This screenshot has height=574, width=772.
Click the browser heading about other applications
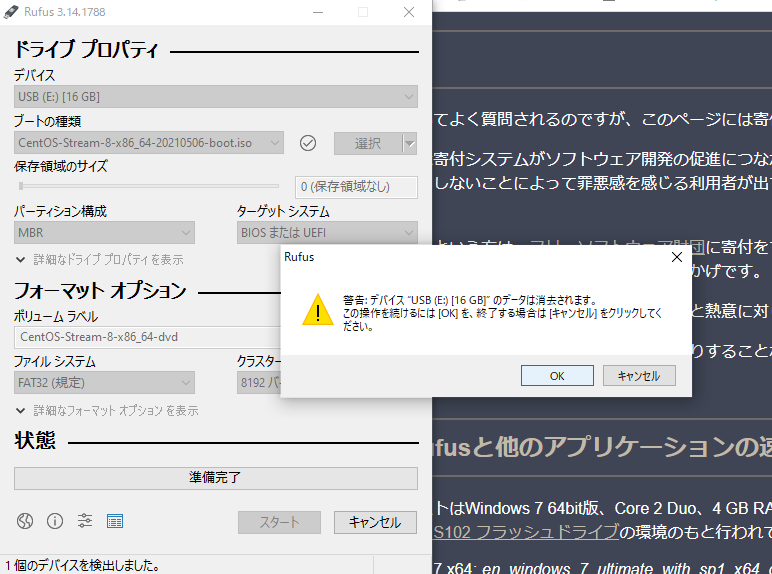[603, 447]
